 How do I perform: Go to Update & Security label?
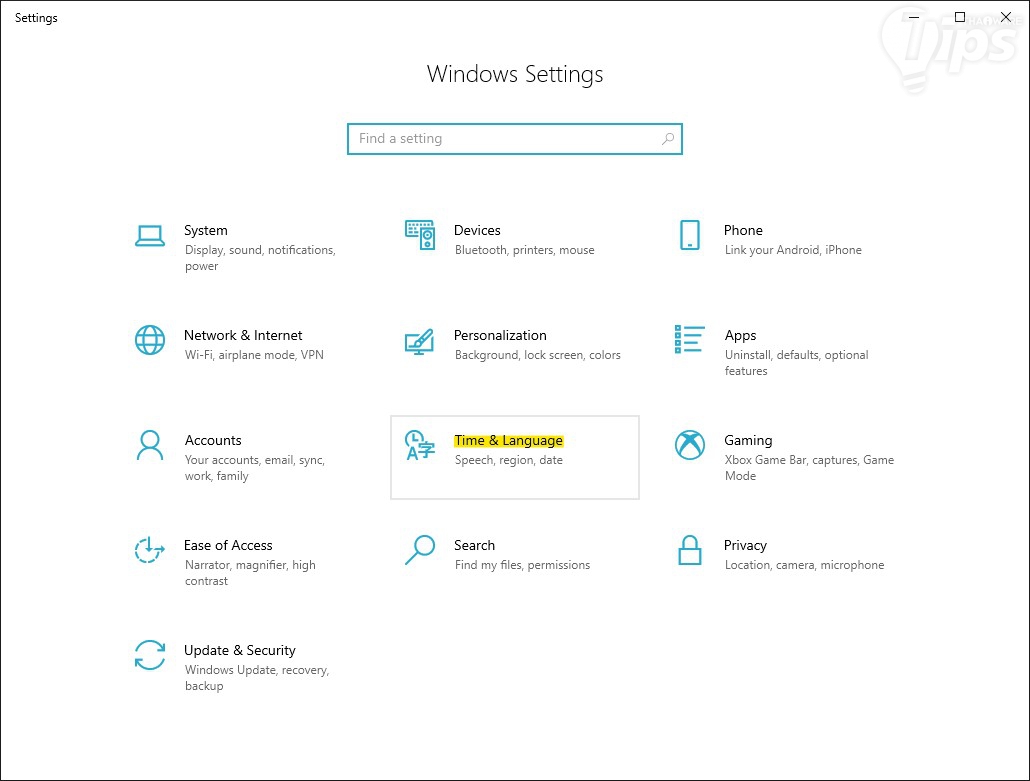point(240,651)
